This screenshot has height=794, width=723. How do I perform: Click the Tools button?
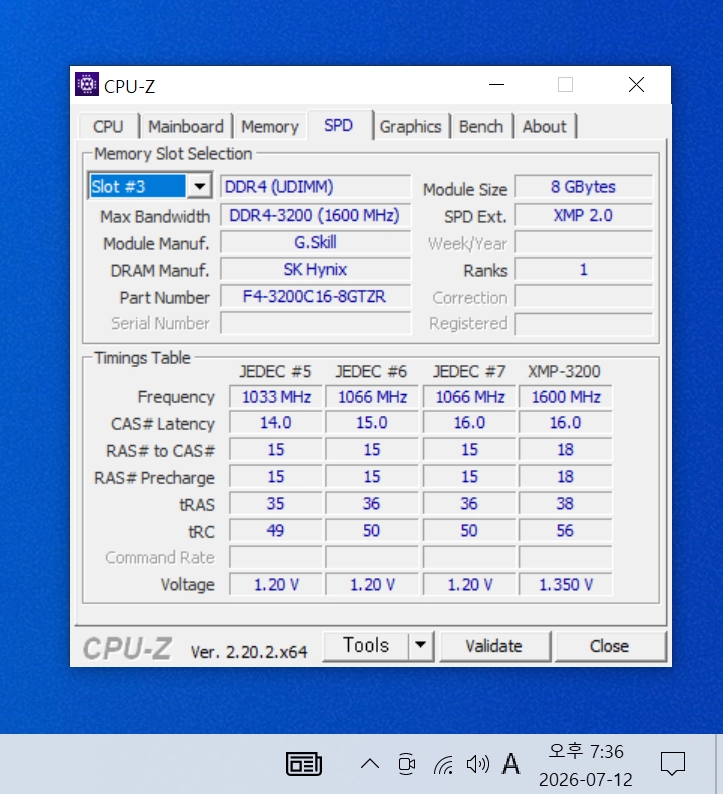click(366, 645)
